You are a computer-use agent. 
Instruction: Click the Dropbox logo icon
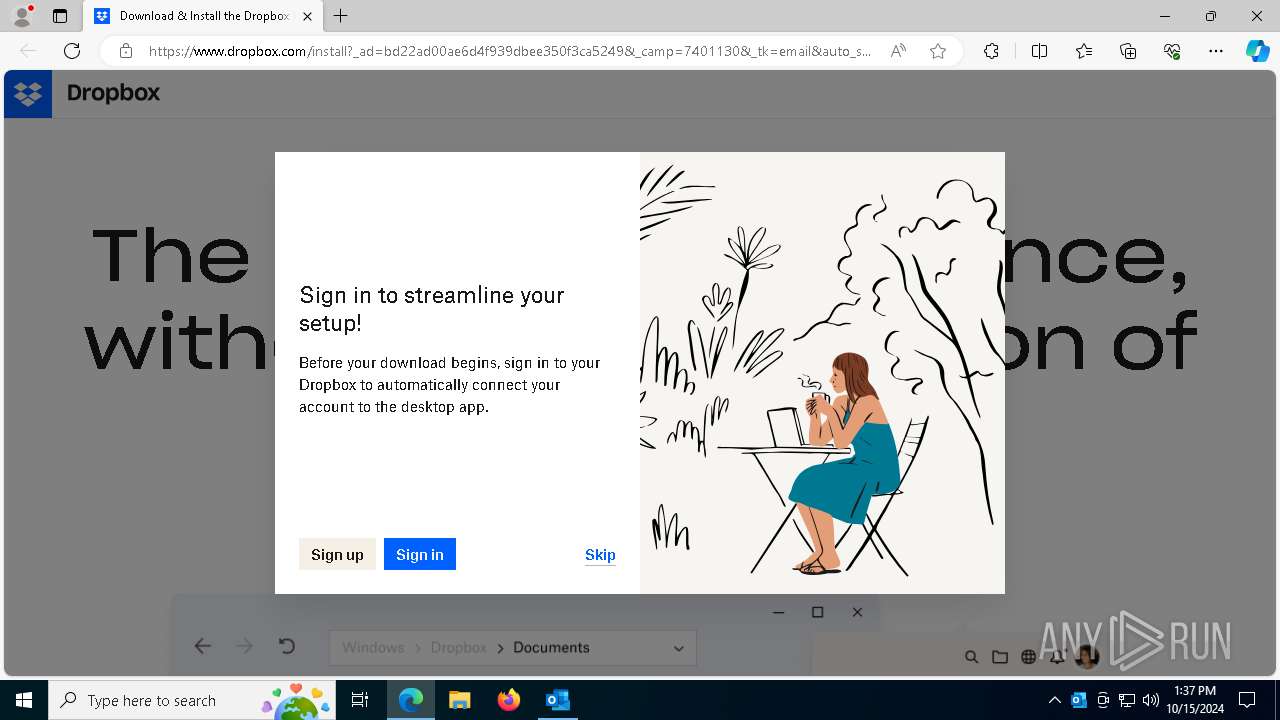tap(28, 94)
